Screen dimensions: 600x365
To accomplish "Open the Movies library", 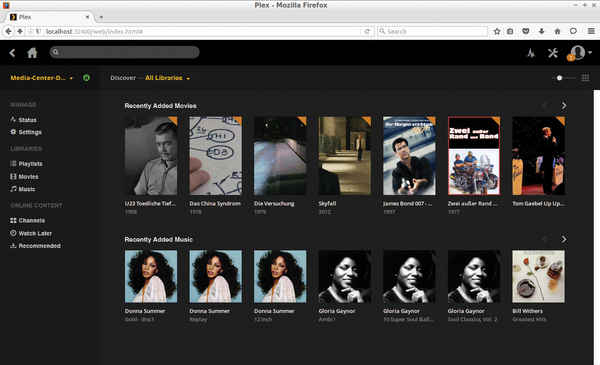I will click(x=24, y=176).
